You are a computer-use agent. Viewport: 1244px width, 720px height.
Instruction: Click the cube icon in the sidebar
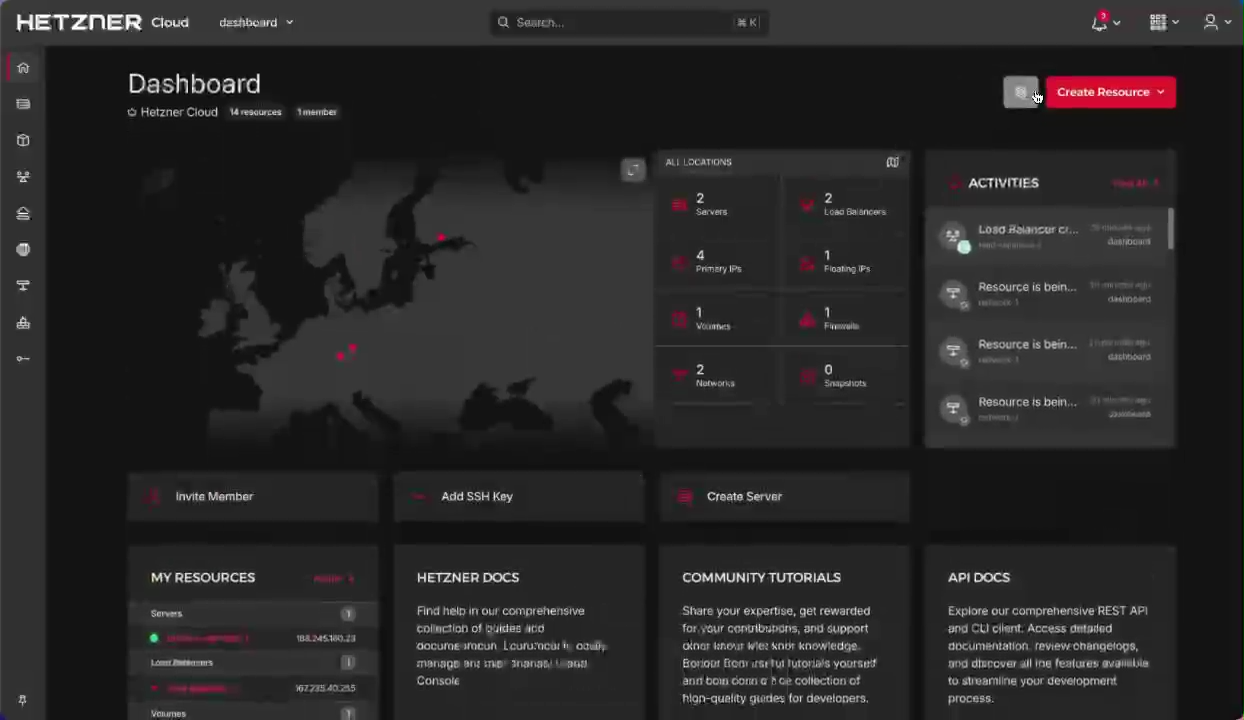(23, 141)
